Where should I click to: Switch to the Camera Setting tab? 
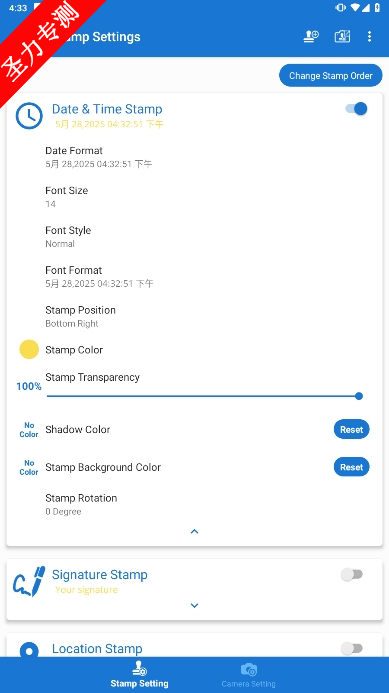pos(248,675)
